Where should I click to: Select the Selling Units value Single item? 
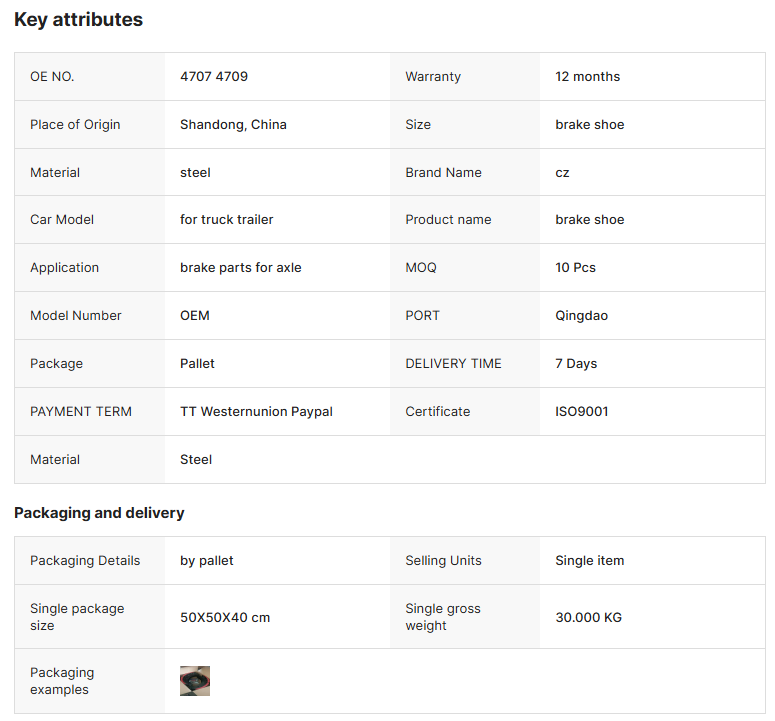pos(590,560)
